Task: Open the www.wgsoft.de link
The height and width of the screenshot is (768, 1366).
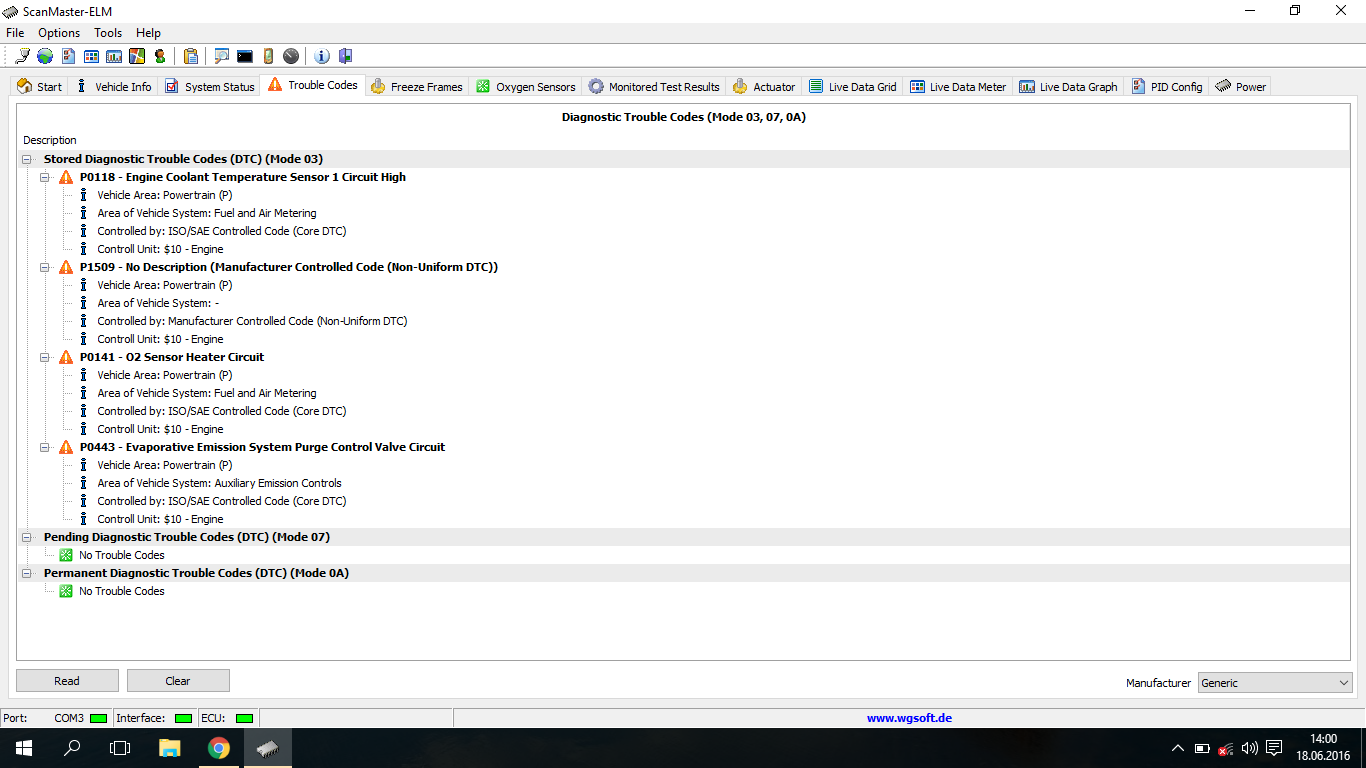Action: 909,718
